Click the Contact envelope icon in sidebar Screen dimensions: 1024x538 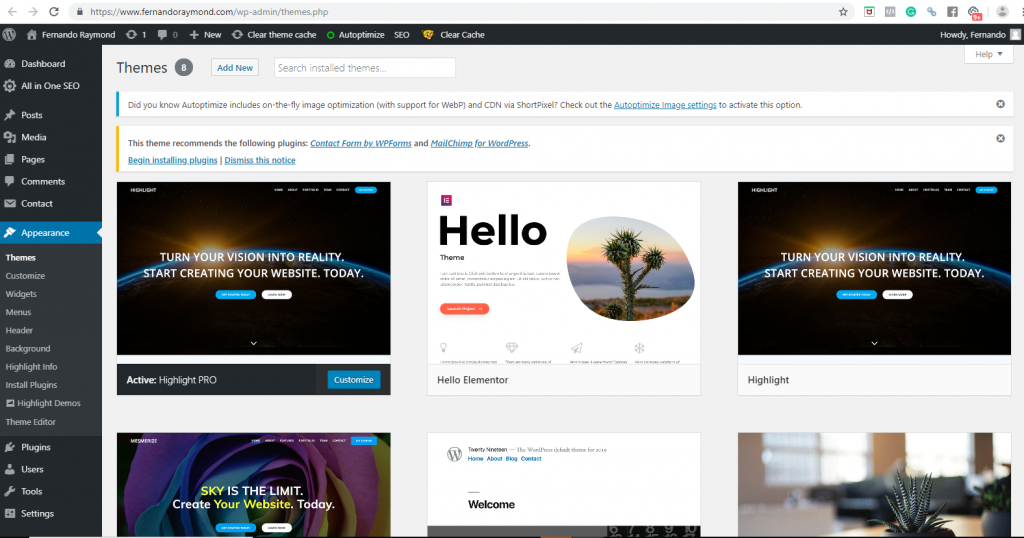10,204
